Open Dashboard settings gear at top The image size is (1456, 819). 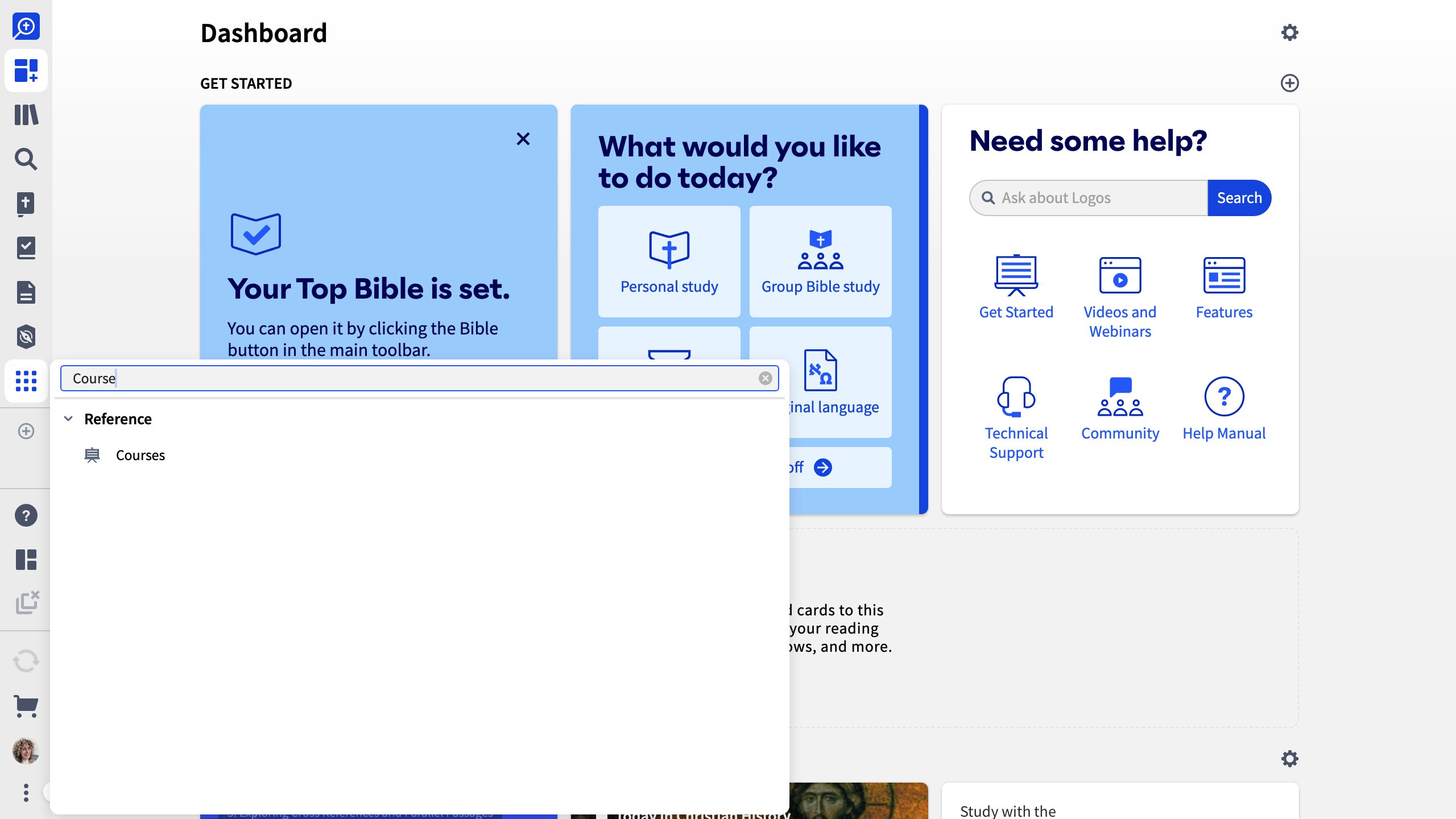coord(1289,32)
